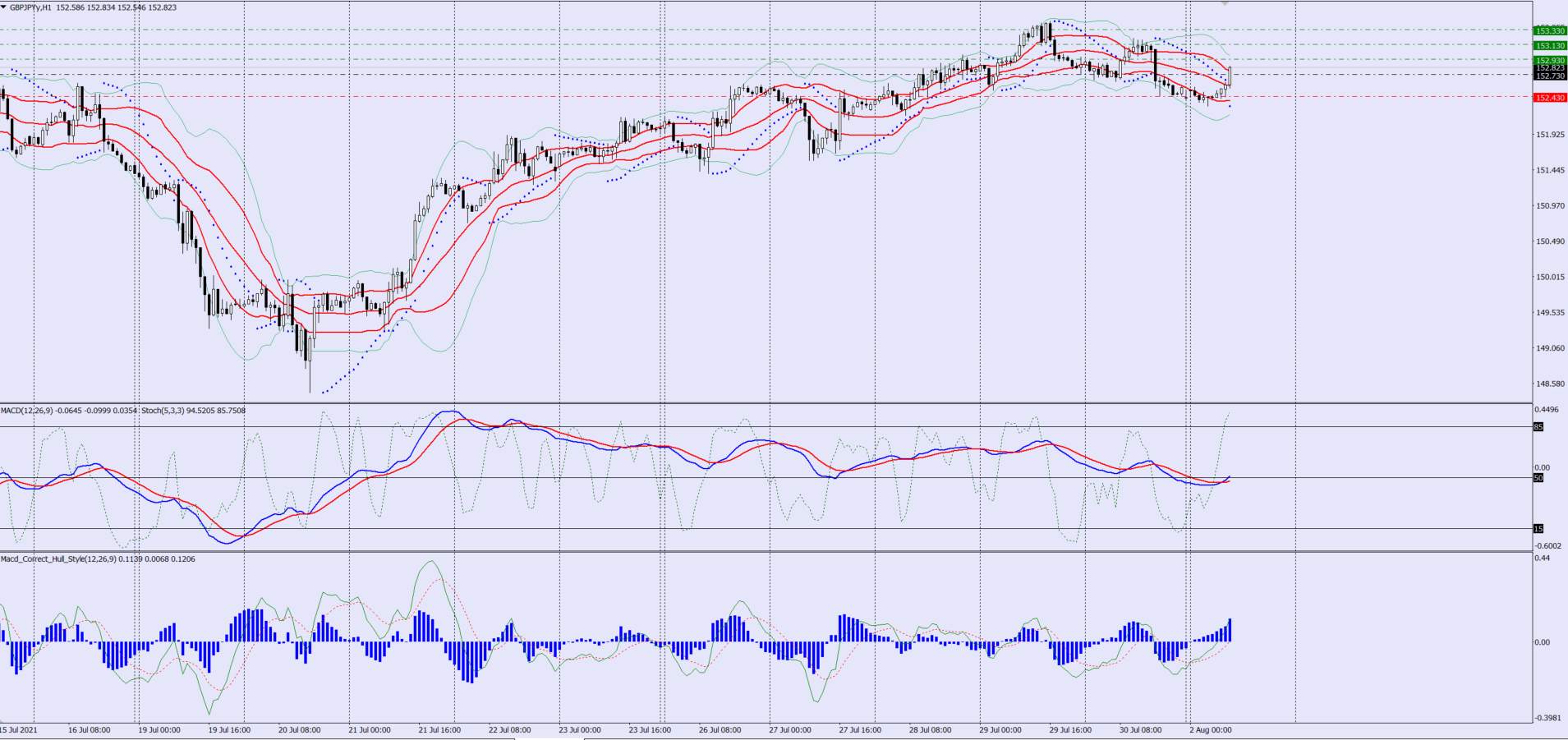This screenshot has width=1568, height=740.
Task: Click the 27 Jul 16:00 time label
Action: (860, 729)
